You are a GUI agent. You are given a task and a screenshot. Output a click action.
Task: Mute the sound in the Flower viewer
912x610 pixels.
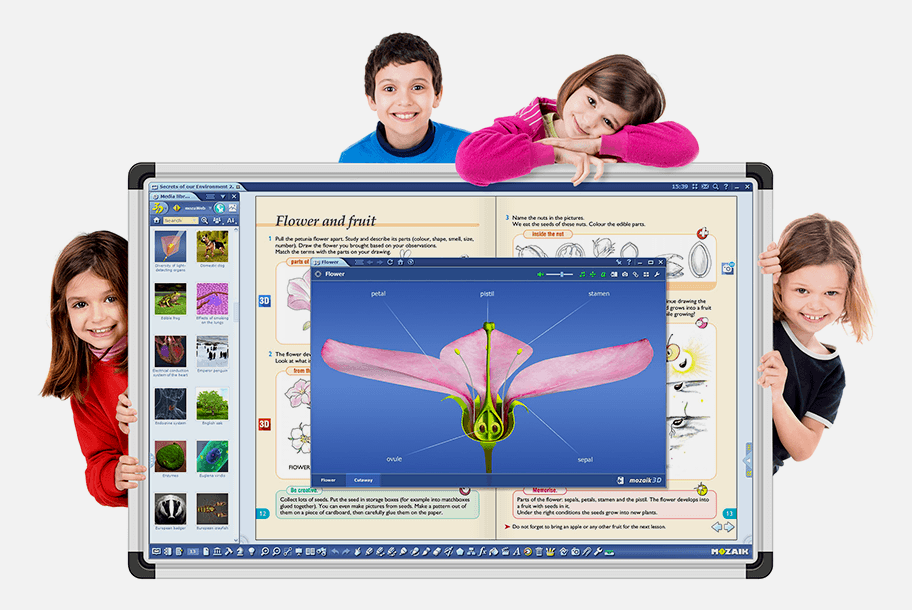tap(540, 274)
